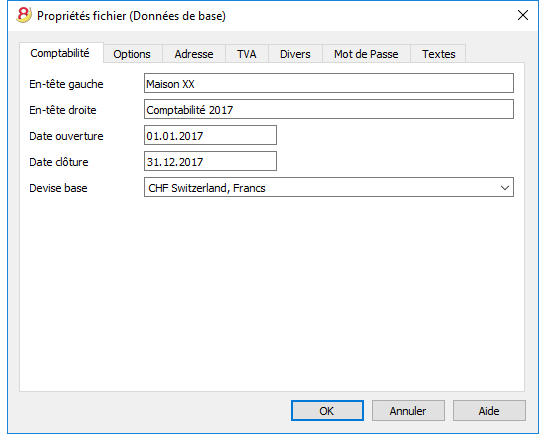Click the En-tête gauche field with Maison XX

tap(329, 83)
